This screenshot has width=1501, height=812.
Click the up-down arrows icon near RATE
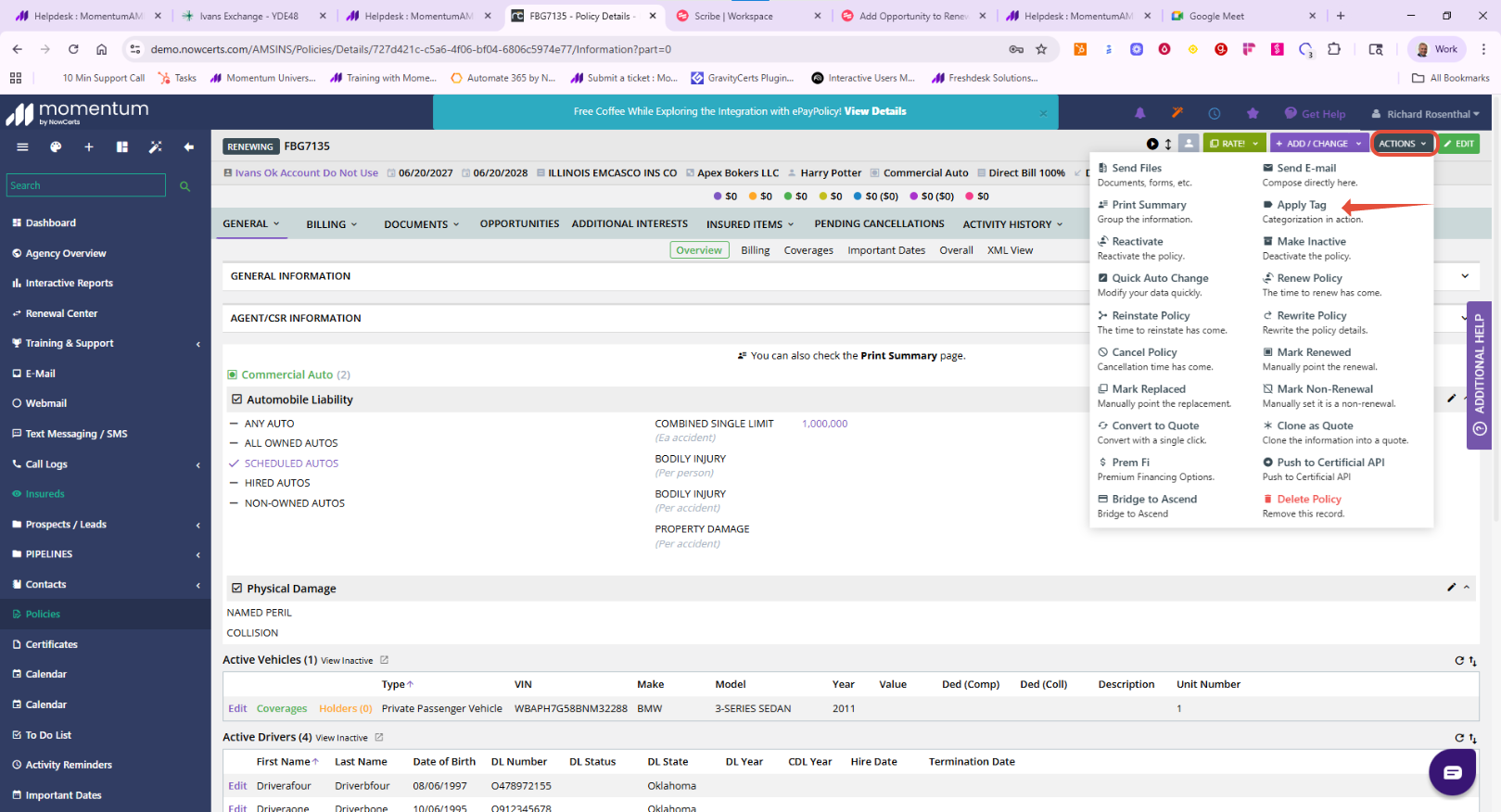coord(1168,144)
